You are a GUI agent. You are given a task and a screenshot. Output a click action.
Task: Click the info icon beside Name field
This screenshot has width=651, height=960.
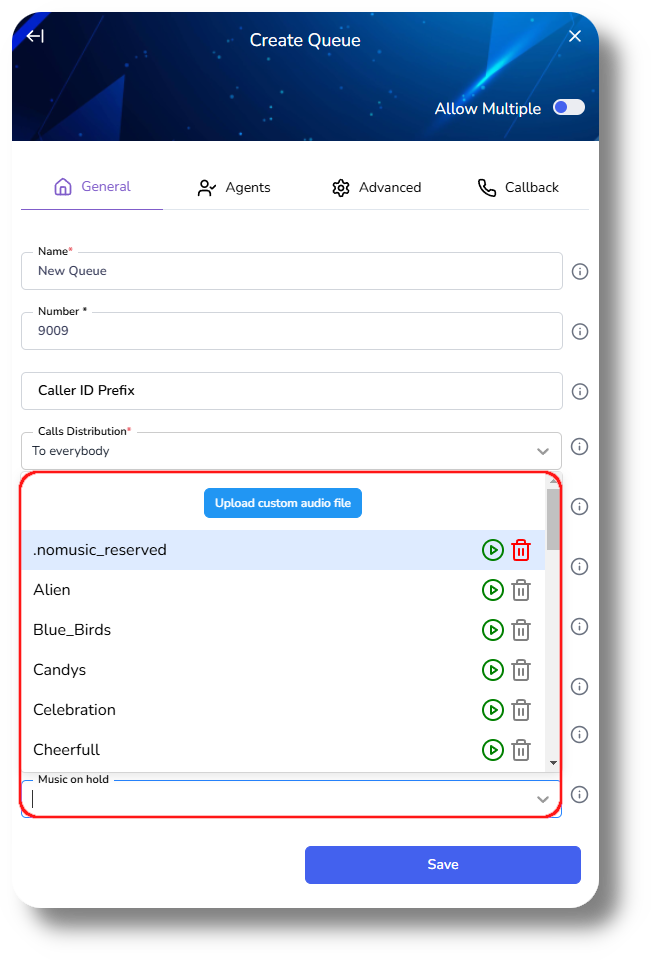(x=579, y=271)
